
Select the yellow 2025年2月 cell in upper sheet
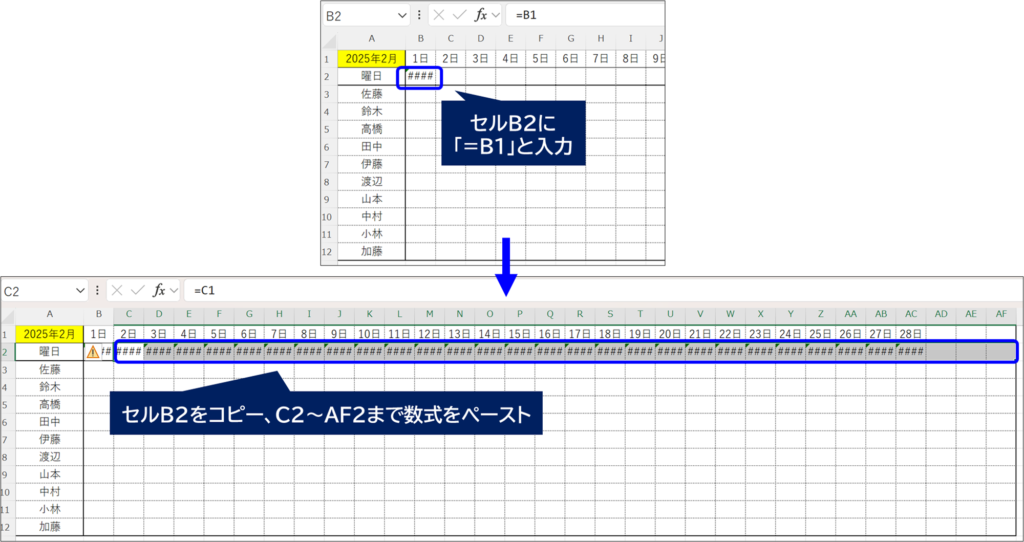[x=372, y=58]
